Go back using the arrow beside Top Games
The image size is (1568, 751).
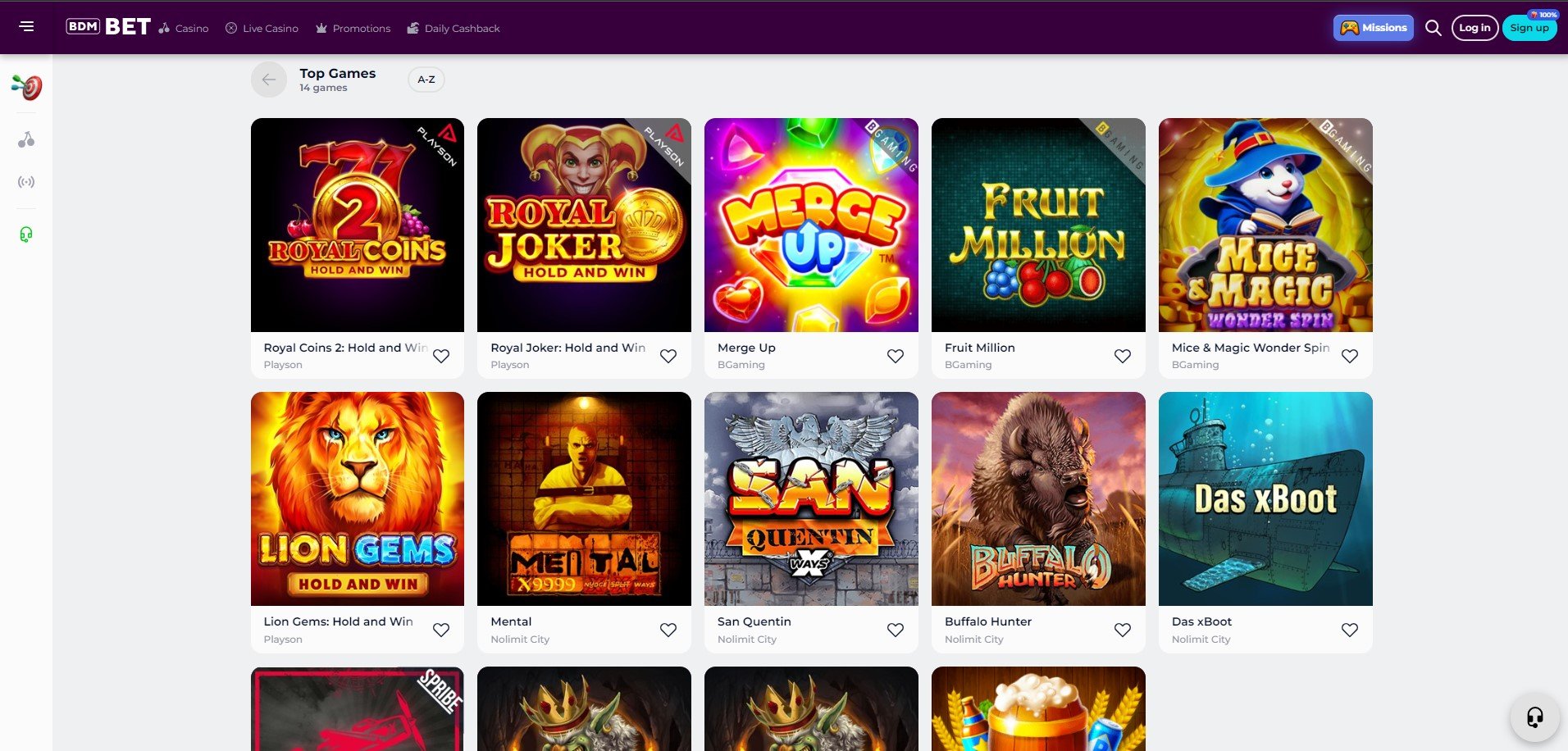coord(268,80)
